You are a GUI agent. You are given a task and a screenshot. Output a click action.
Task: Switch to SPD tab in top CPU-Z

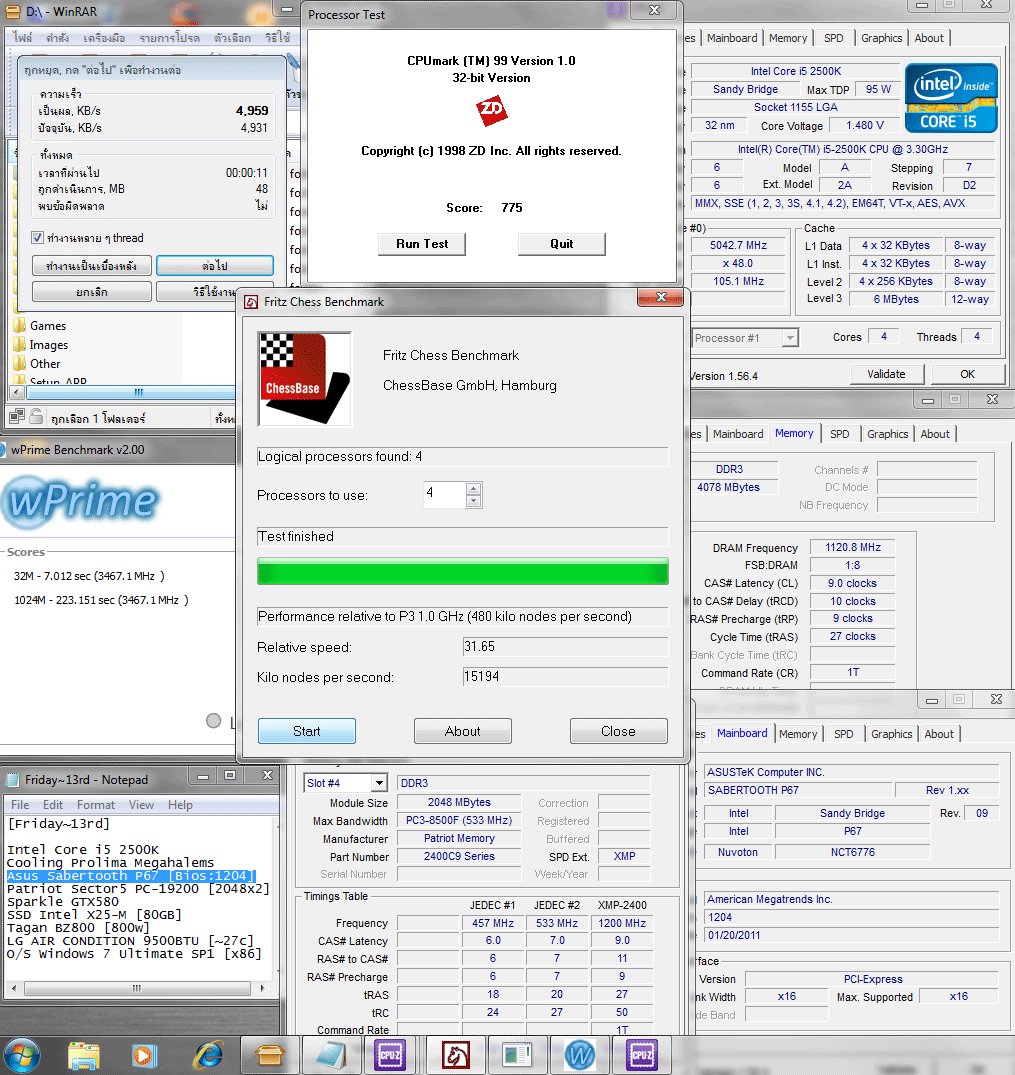[x=833, y=38]
